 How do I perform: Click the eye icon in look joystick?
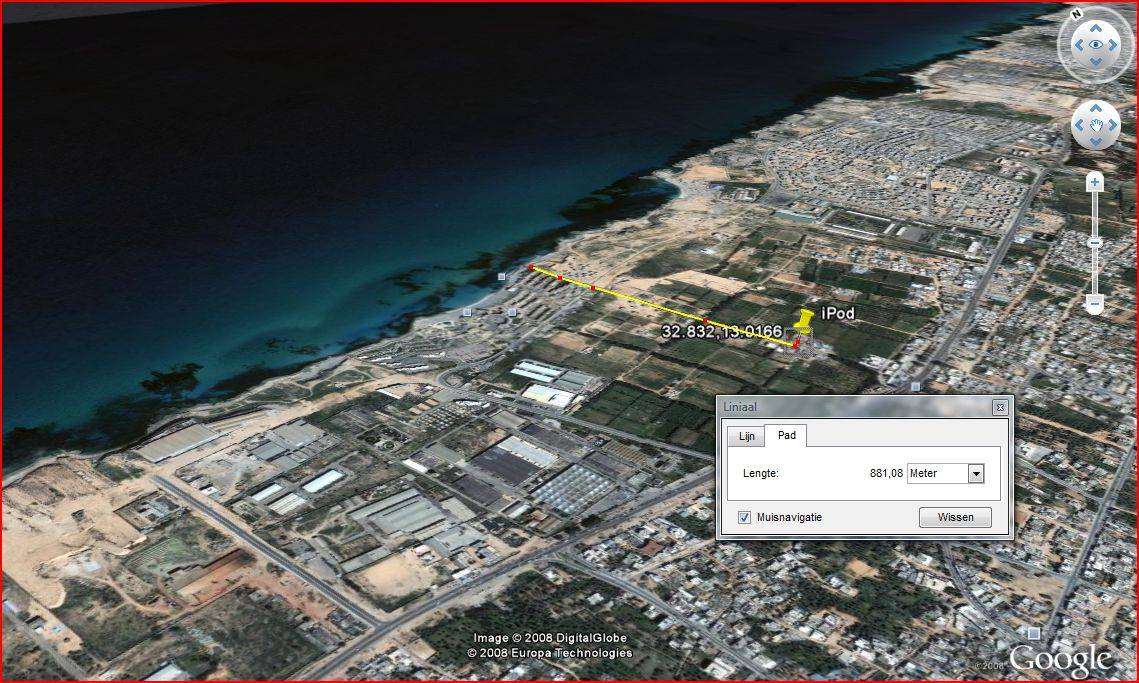coord(1096,45)
